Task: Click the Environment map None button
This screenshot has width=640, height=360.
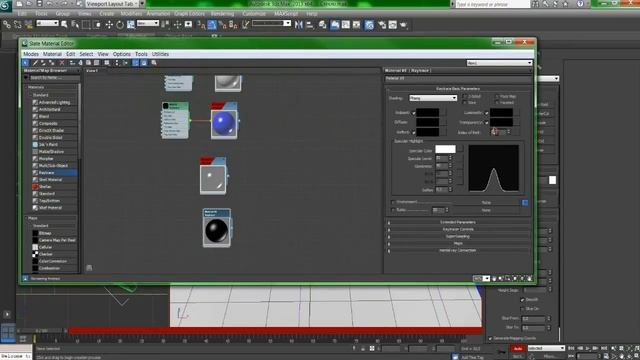Action: point(486,202)
